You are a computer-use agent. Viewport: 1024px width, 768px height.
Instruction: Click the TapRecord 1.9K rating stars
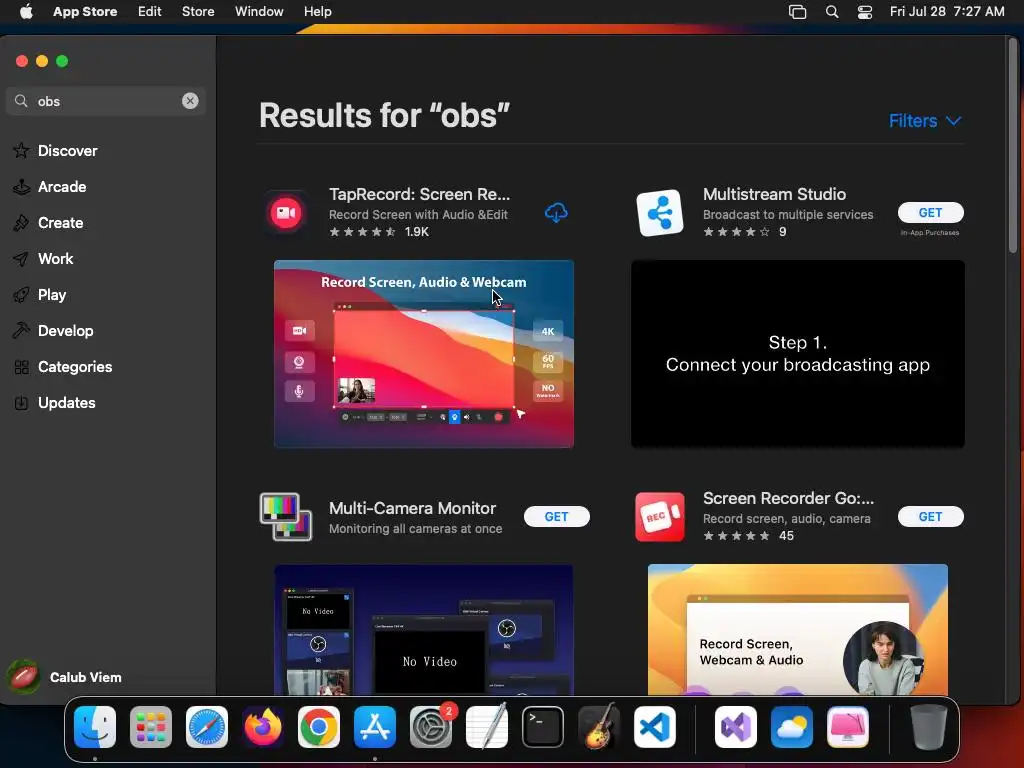(x=362, y=232)
